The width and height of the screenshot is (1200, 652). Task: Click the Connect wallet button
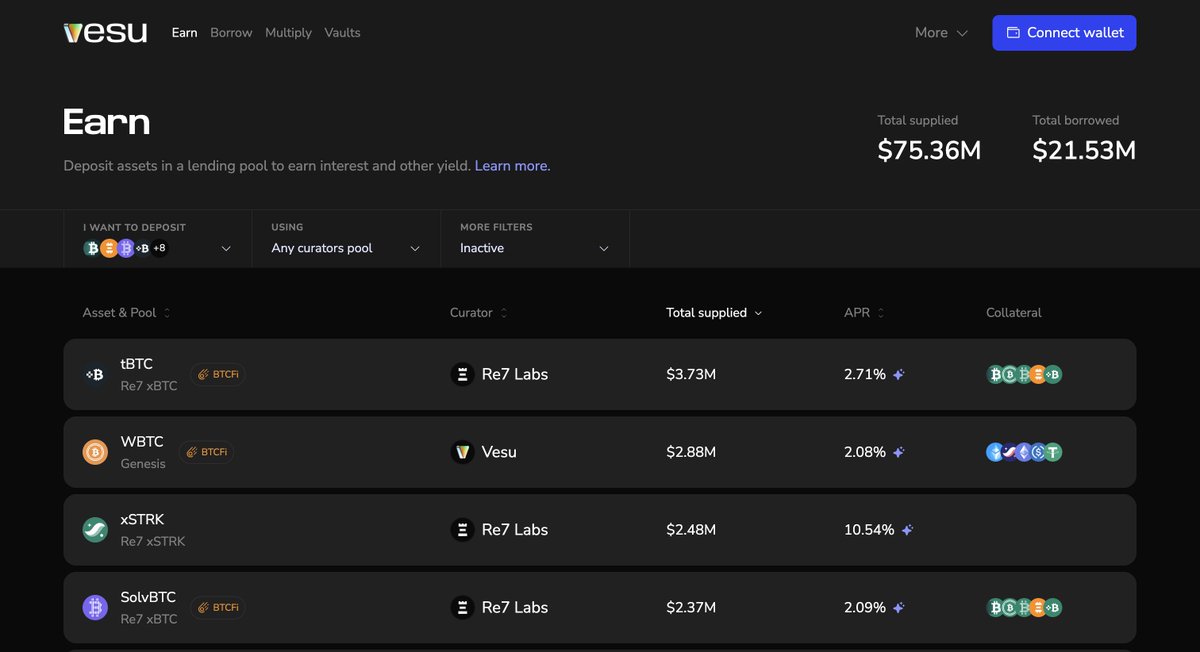click(1064, 33)
